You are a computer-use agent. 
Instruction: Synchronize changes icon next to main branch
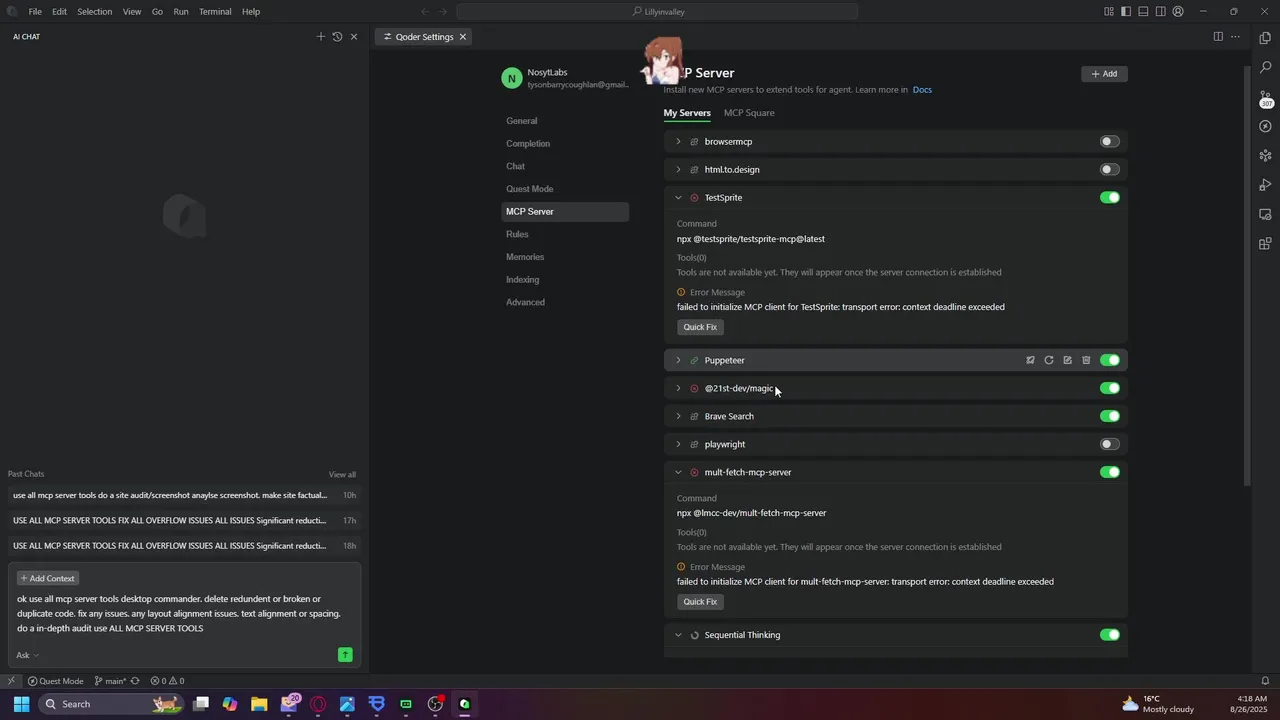pyautogui.click(x=135, y=681)
